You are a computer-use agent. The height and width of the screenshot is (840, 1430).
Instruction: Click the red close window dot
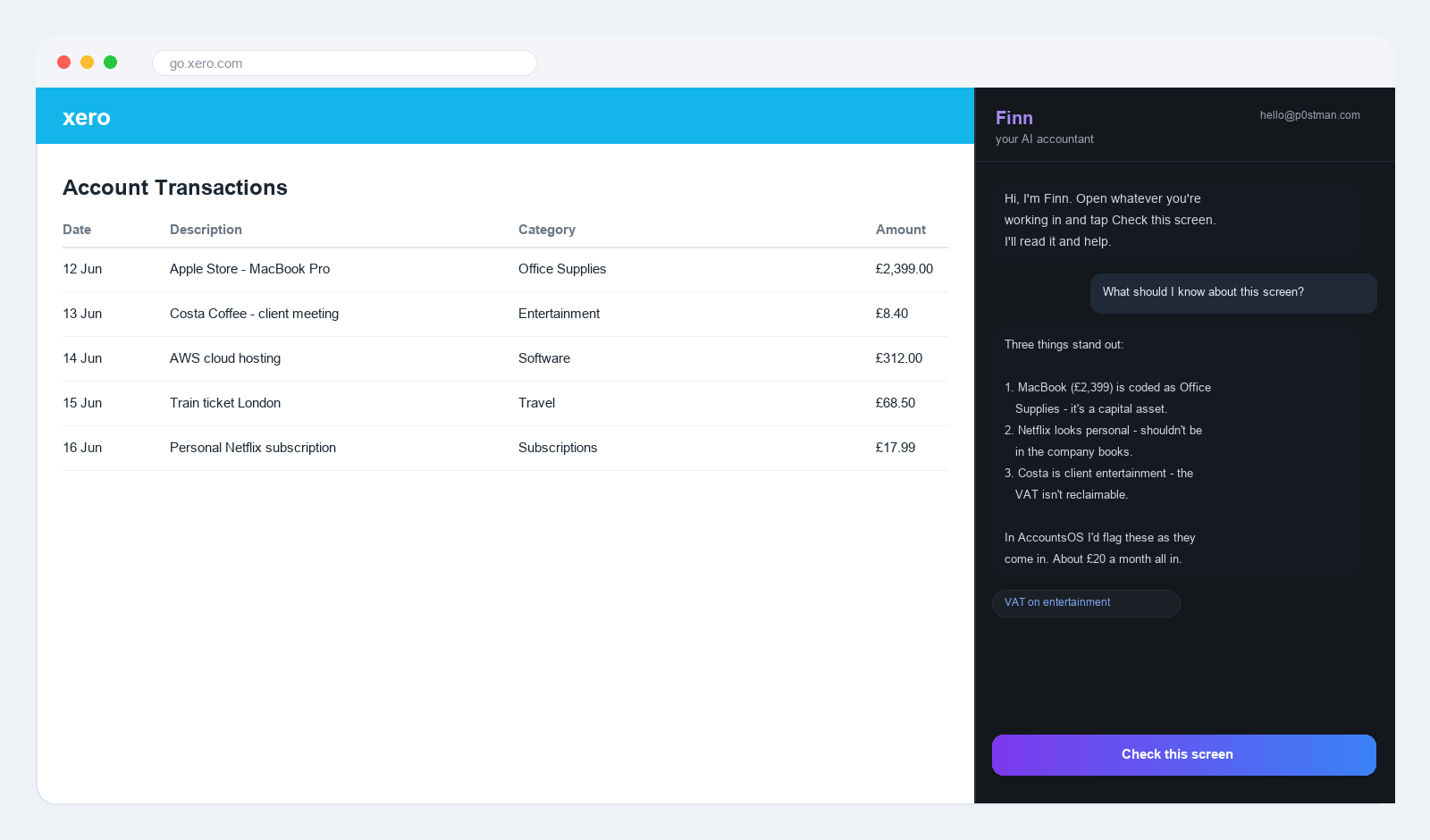[64, 62]
